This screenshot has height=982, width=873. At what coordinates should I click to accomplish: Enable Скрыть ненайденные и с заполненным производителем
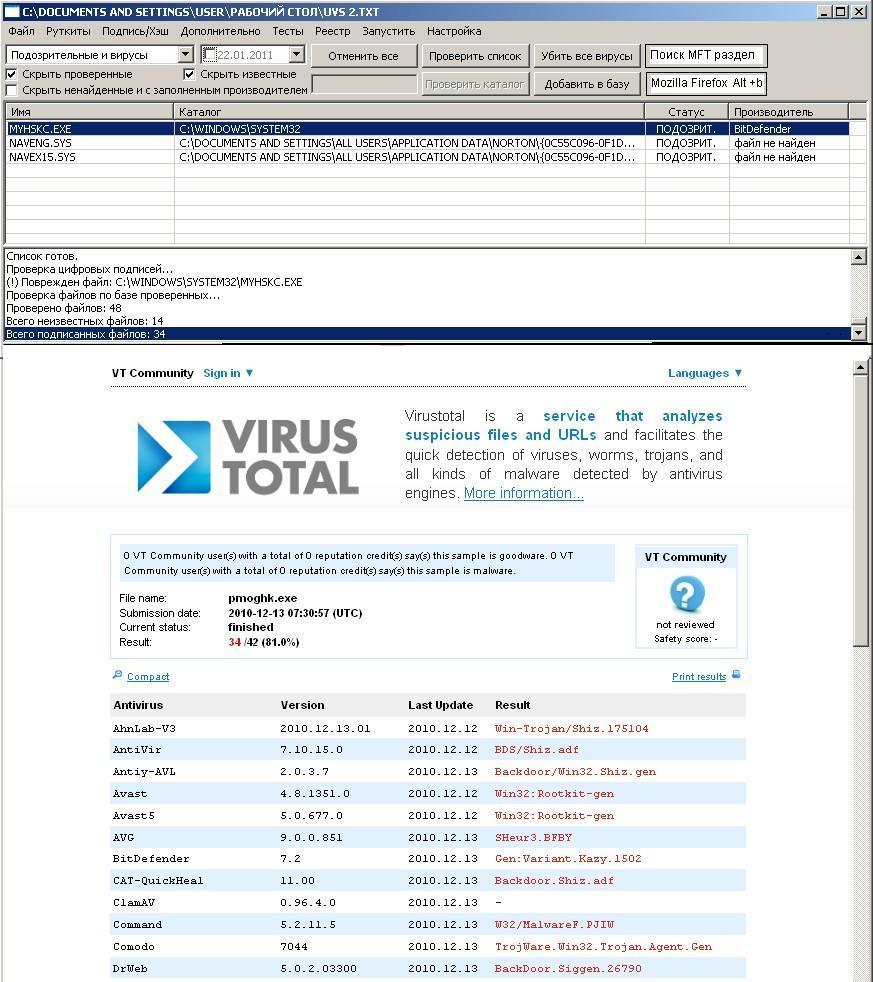point(11,90)
